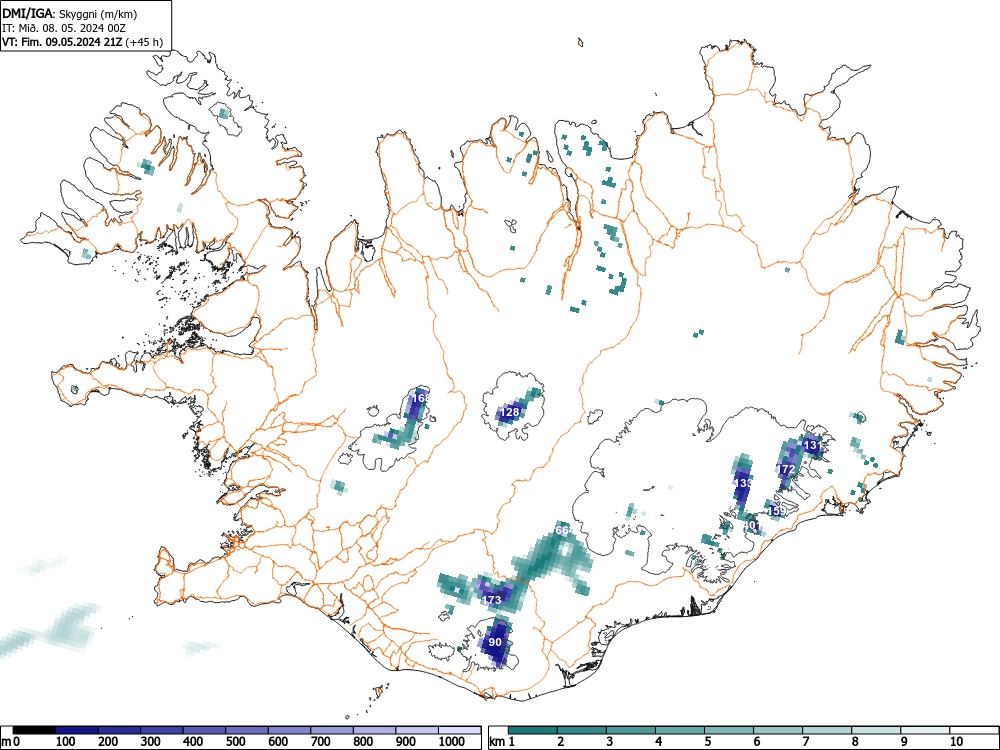Image resolution: width=1000 pixels, height=750 pixels.
Task: Select the '8' tick on the km legend
Action: 855,742
